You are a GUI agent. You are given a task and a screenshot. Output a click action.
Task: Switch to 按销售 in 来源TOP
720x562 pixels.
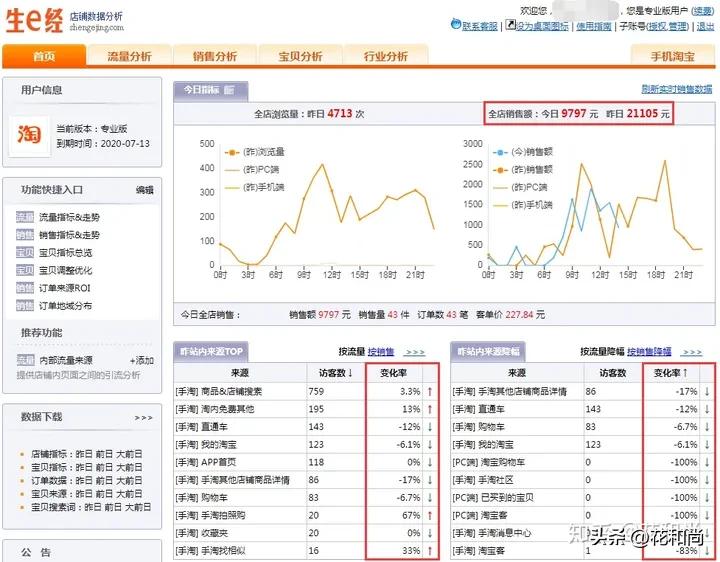tap(381, 352)
